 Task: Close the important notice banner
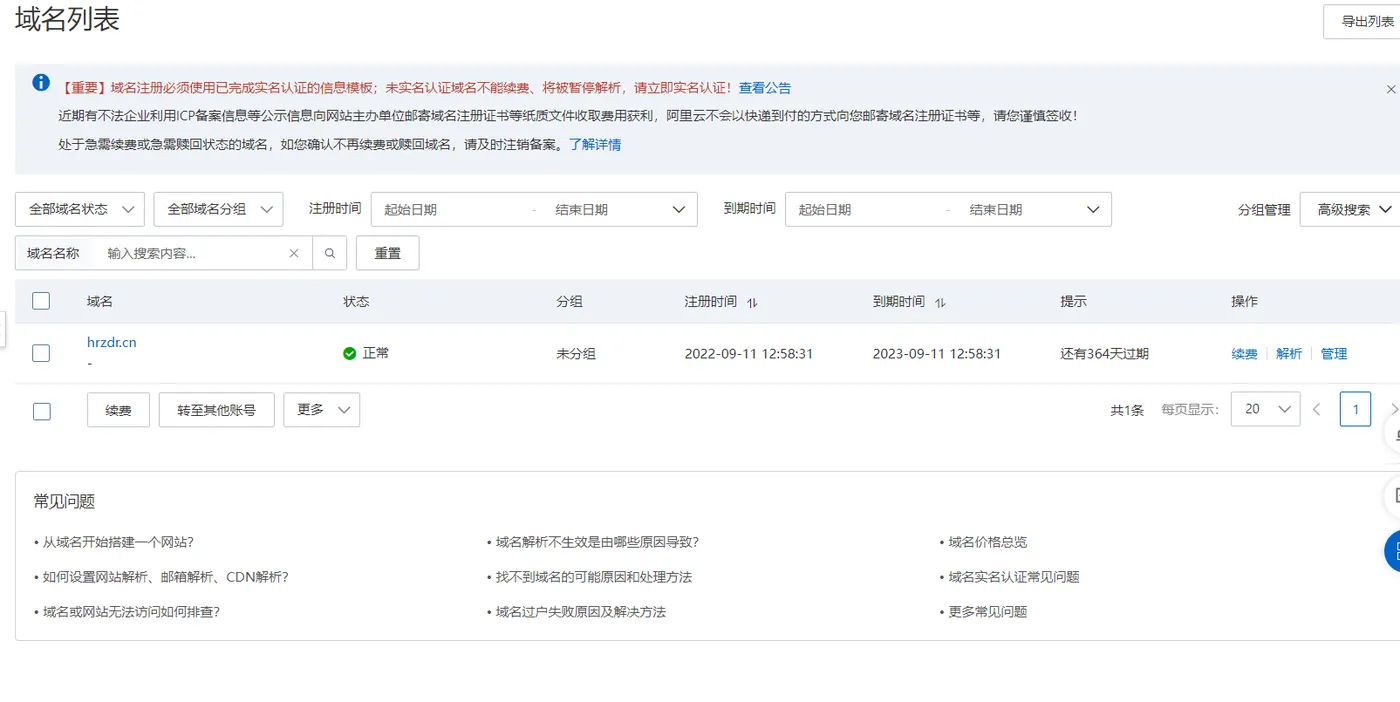[1390, 89]
